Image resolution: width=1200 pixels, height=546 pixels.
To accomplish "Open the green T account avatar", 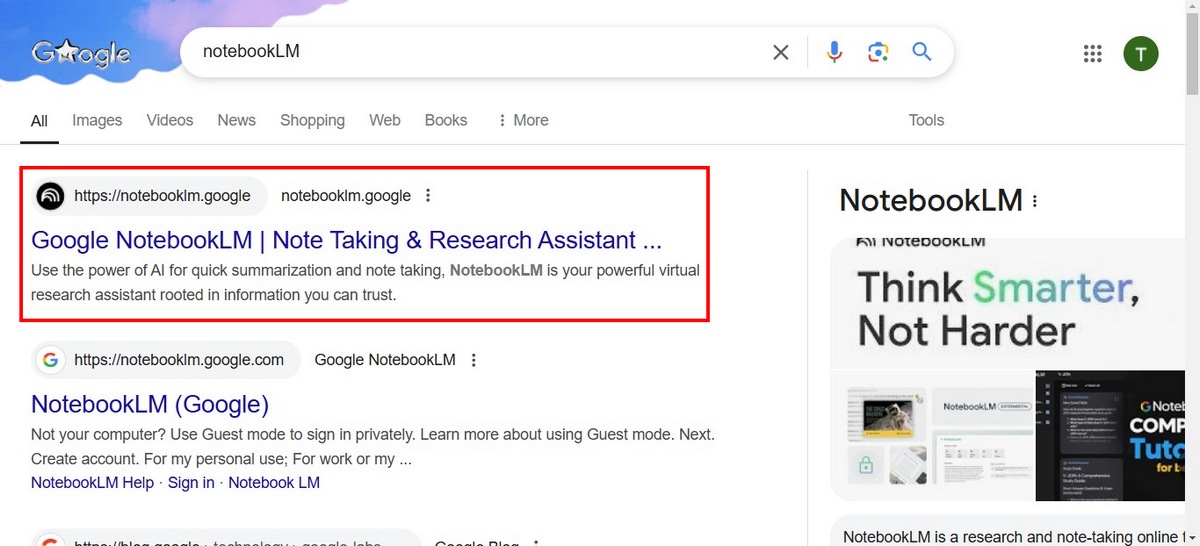I will [1141, 54].
